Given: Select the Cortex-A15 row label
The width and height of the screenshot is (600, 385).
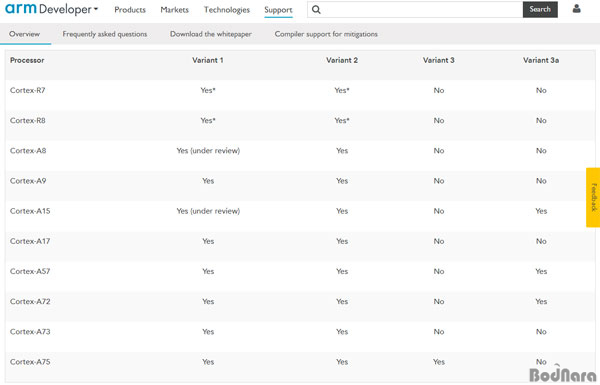Looking at the screenshot, I should (x=30, y=211).
